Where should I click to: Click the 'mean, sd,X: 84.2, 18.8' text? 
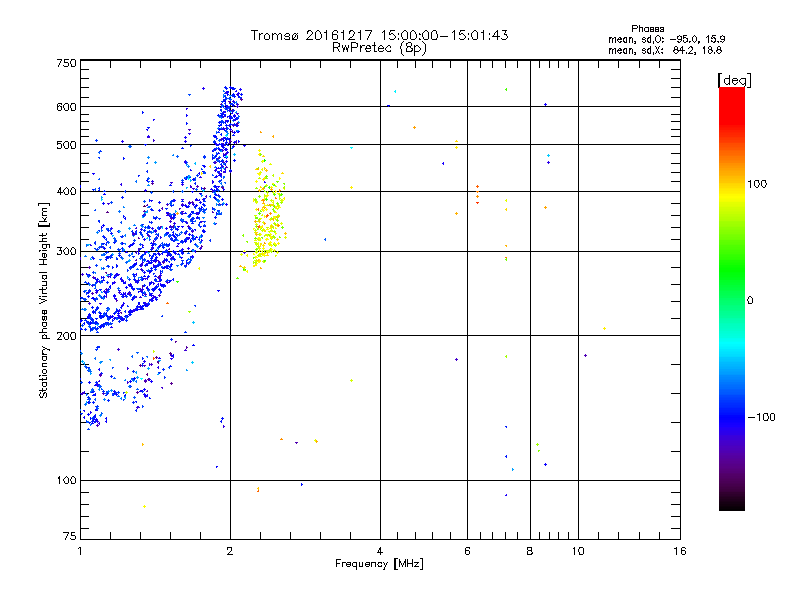(665, 50)
